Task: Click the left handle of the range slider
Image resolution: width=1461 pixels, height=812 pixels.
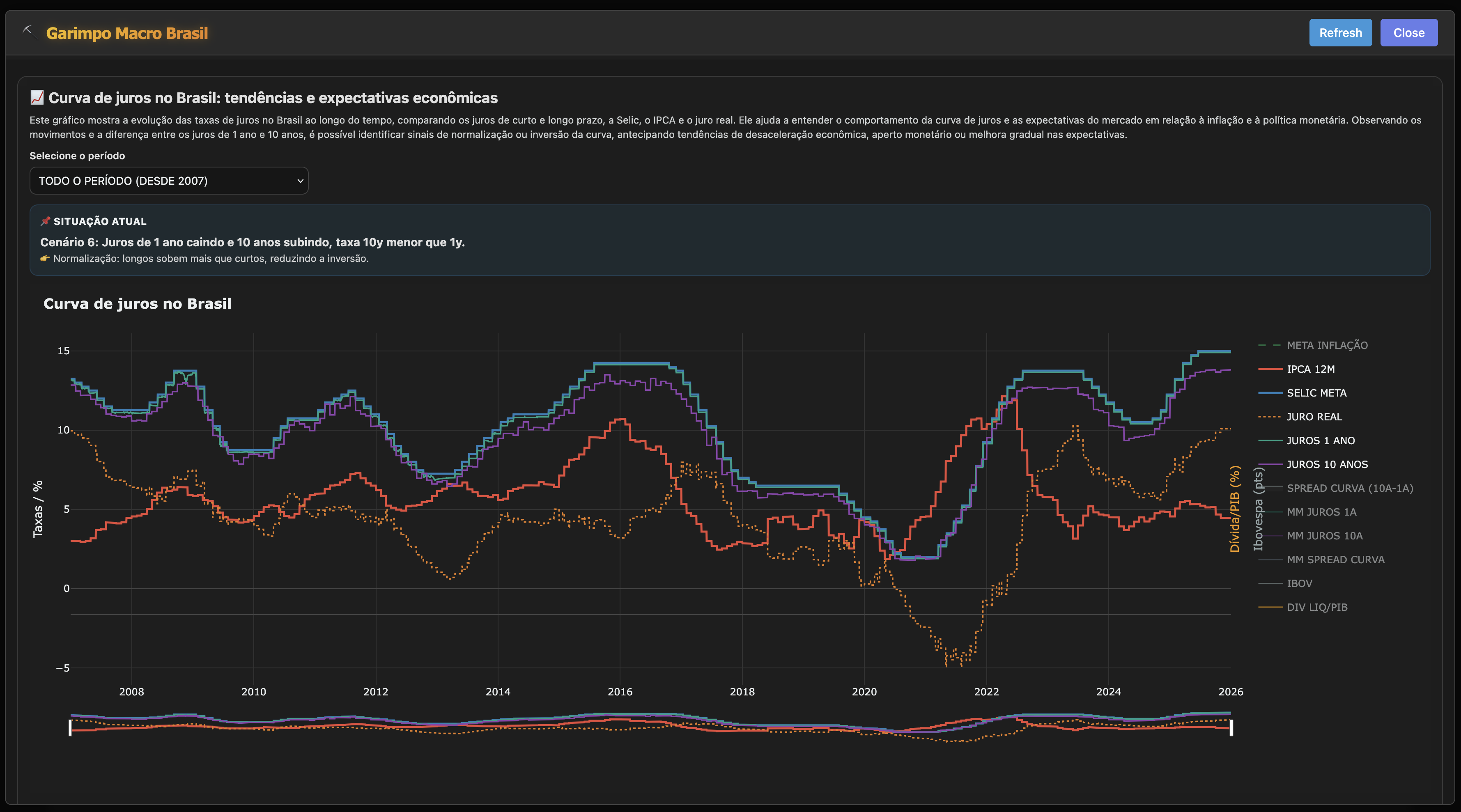Action: (70, 727)
